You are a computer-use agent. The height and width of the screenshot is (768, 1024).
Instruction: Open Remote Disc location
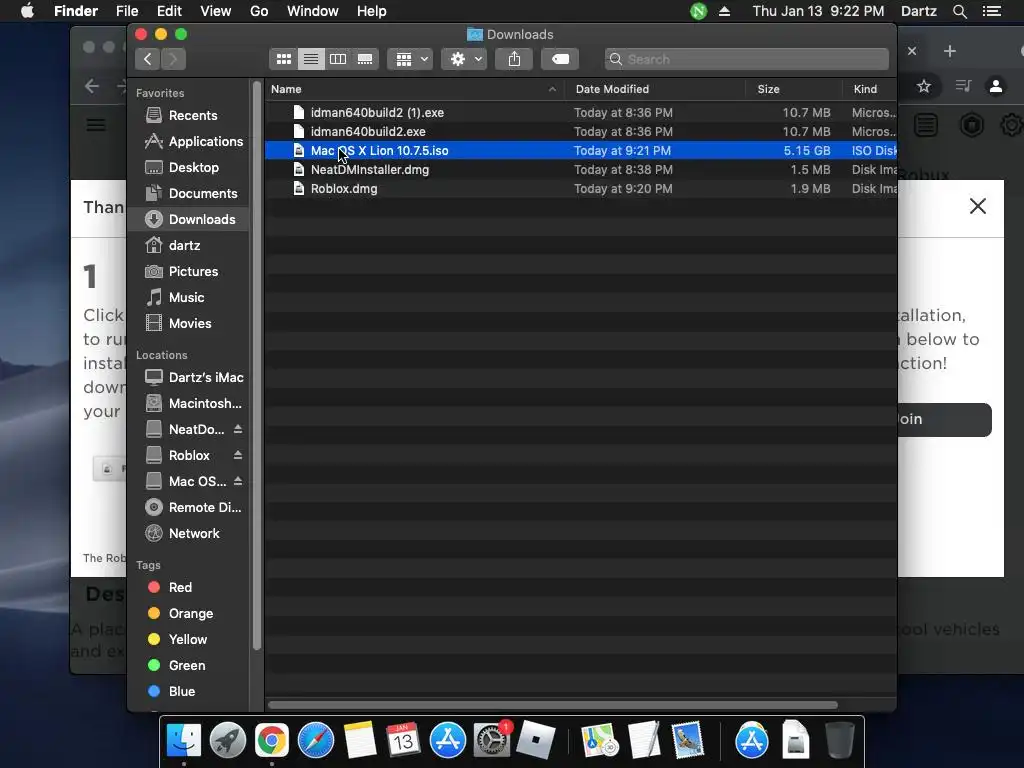click(188, 507)
